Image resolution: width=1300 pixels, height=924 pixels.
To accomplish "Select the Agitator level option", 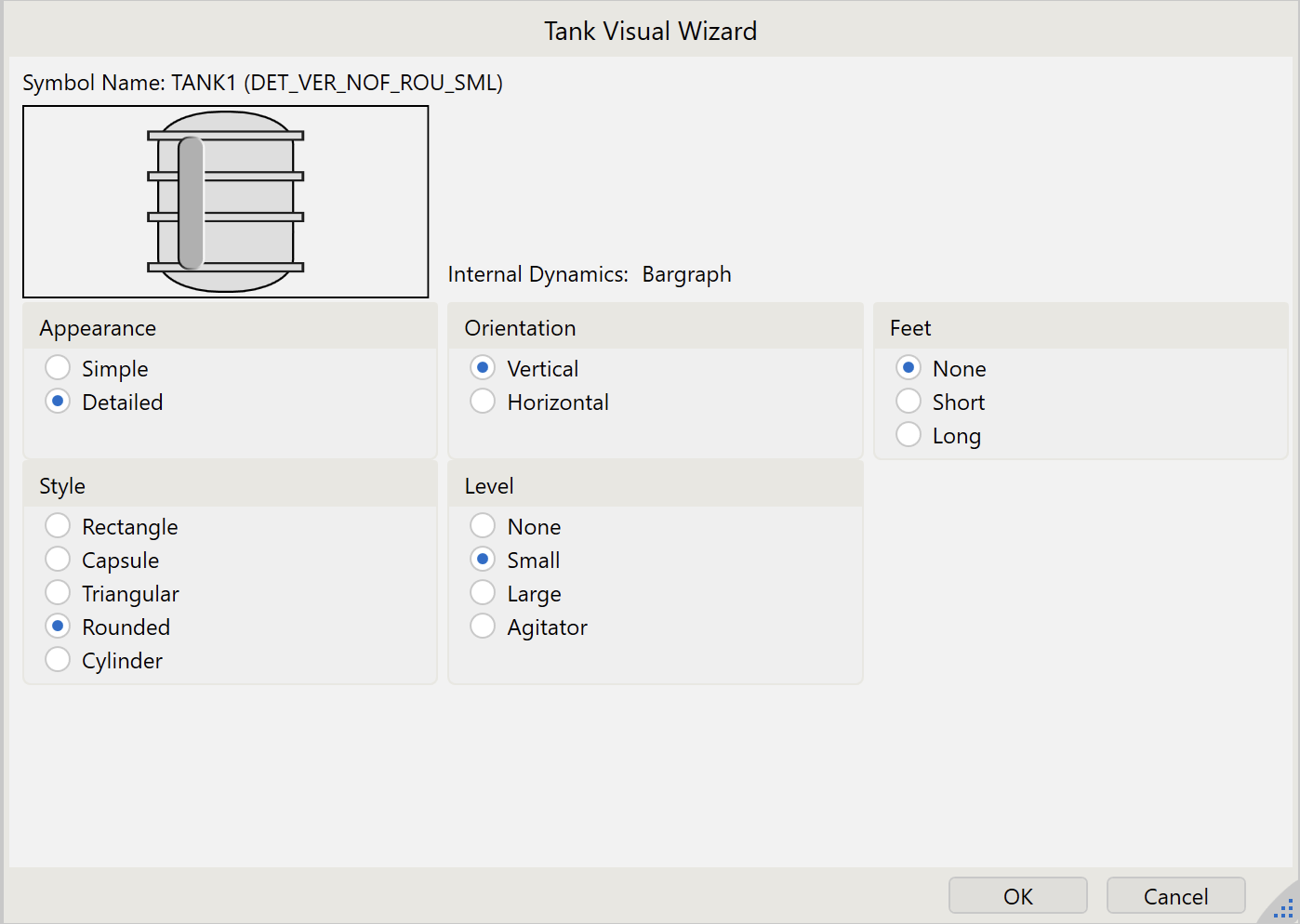I will (x=483, y=627).
